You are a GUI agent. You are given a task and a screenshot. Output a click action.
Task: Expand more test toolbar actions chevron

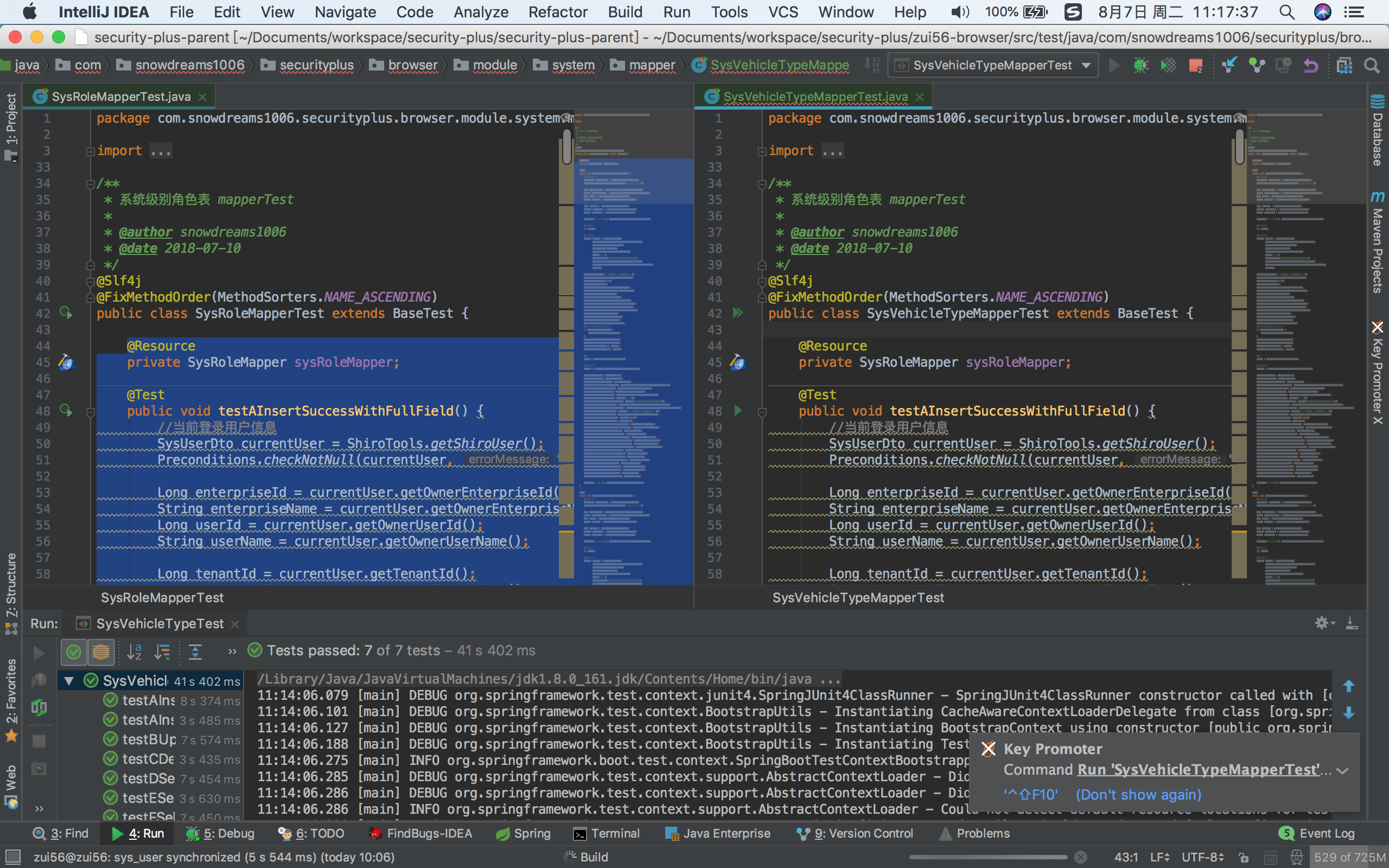pos(232,651)
